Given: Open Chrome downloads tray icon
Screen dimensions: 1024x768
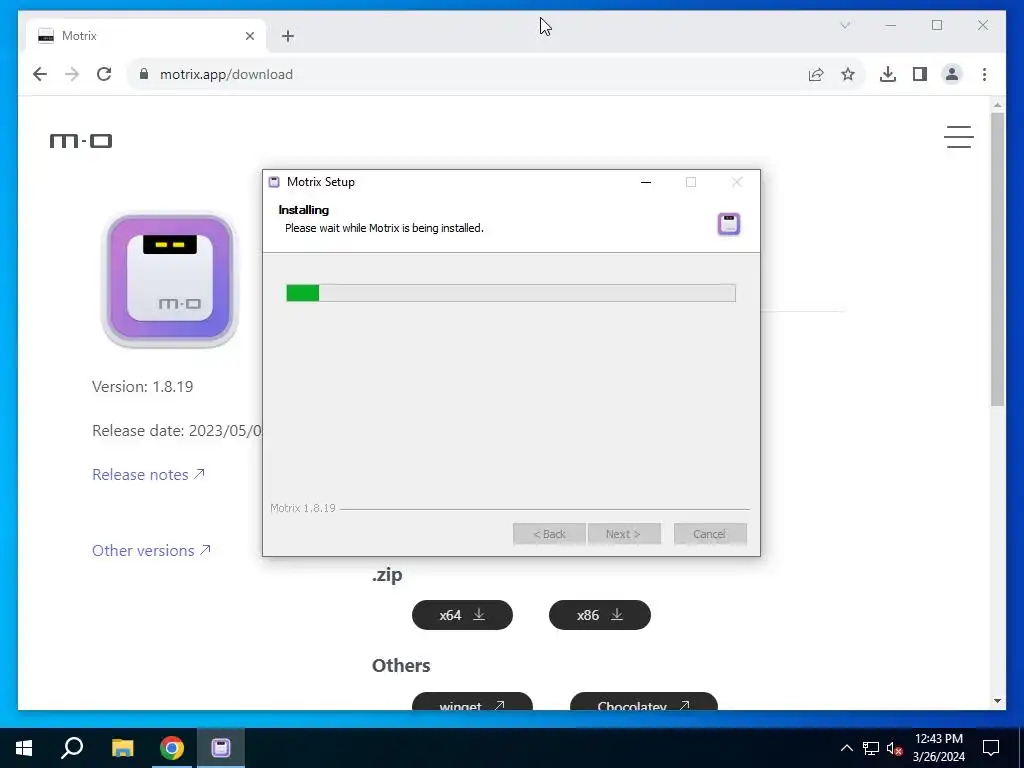Looking at the screenshot, I should 888,74.
